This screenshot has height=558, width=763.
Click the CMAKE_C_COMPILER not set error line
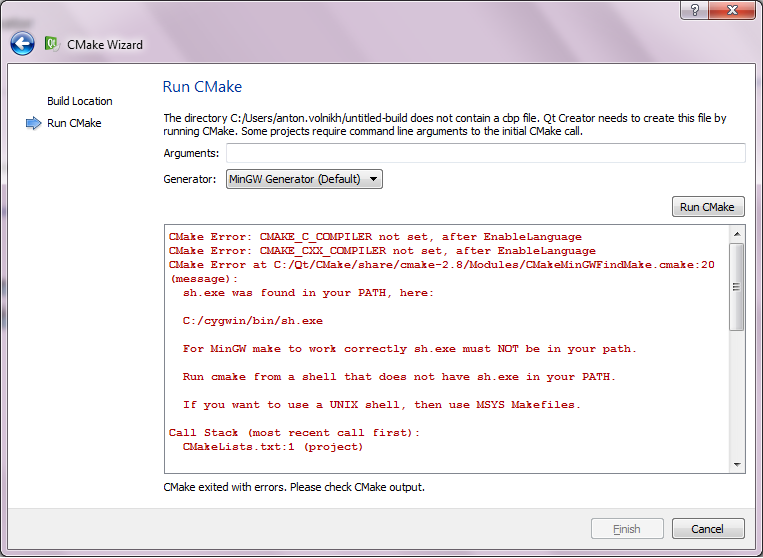375,237
